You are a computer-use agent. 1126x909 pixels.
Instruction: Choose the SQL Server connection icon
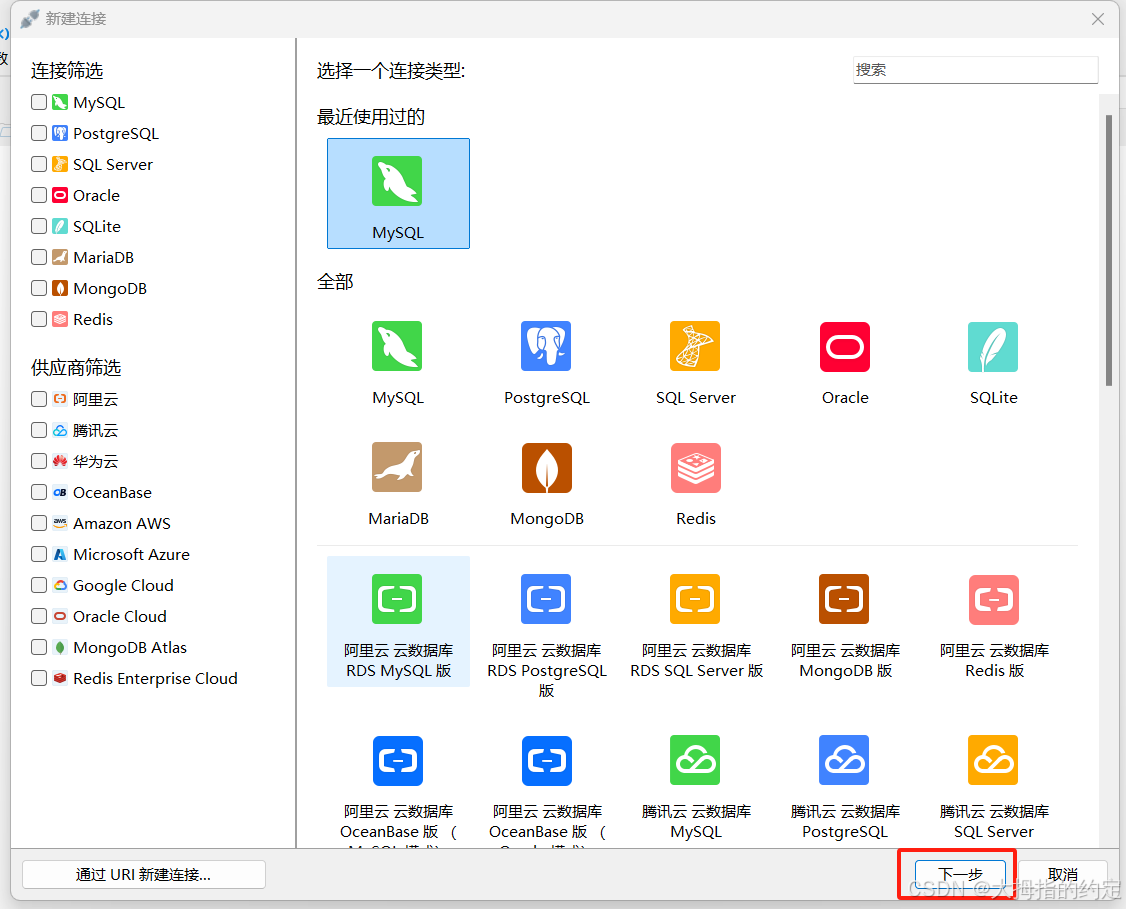coord(695,346)
